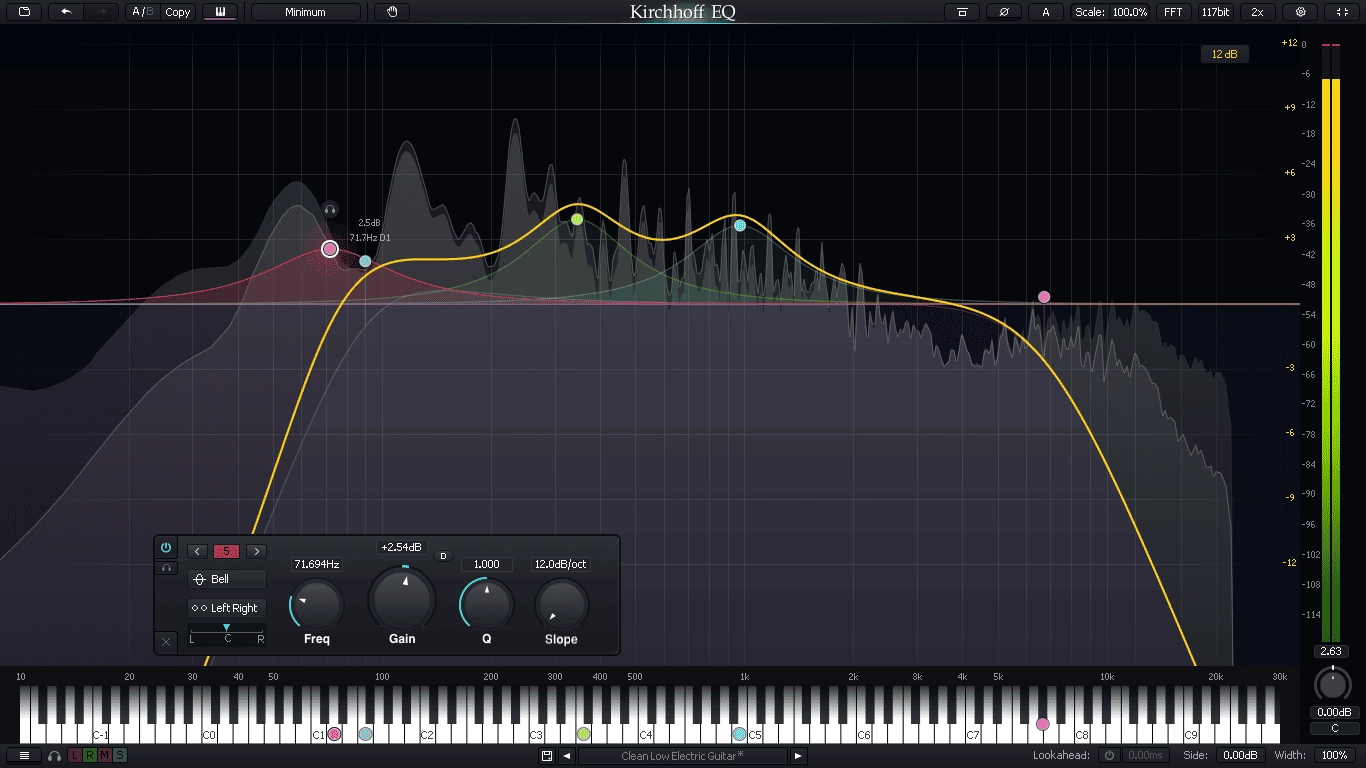Click the bottom bar headphone monitor icon
This screenshot has height=768, width=1366.
55,756
